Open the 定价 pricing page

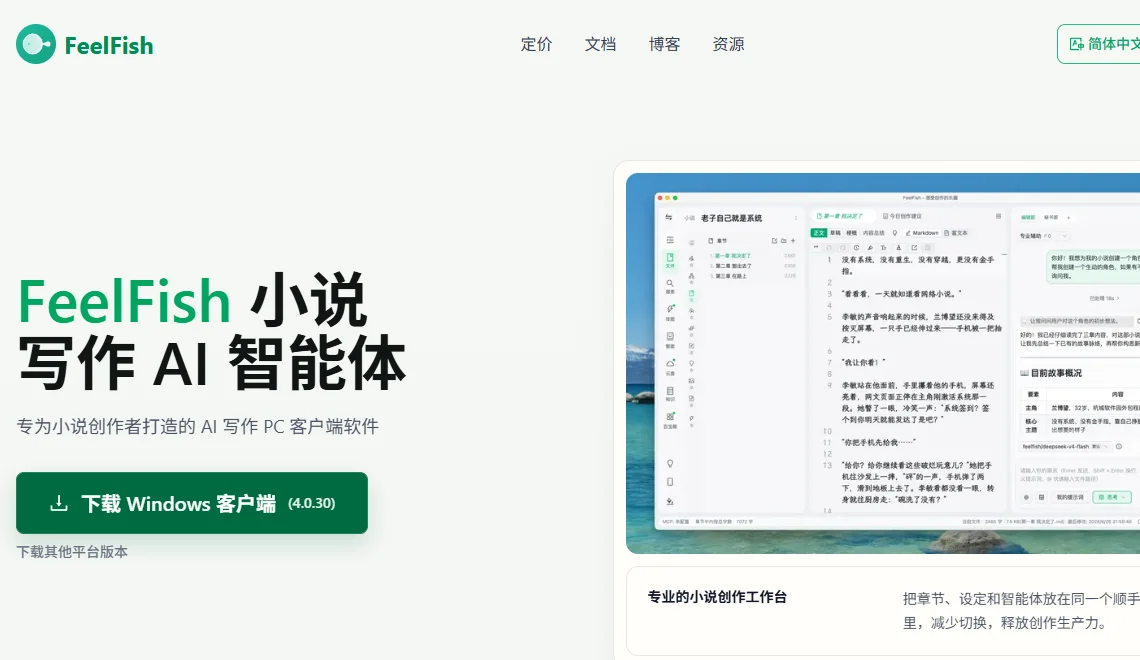tap(537, 44)
